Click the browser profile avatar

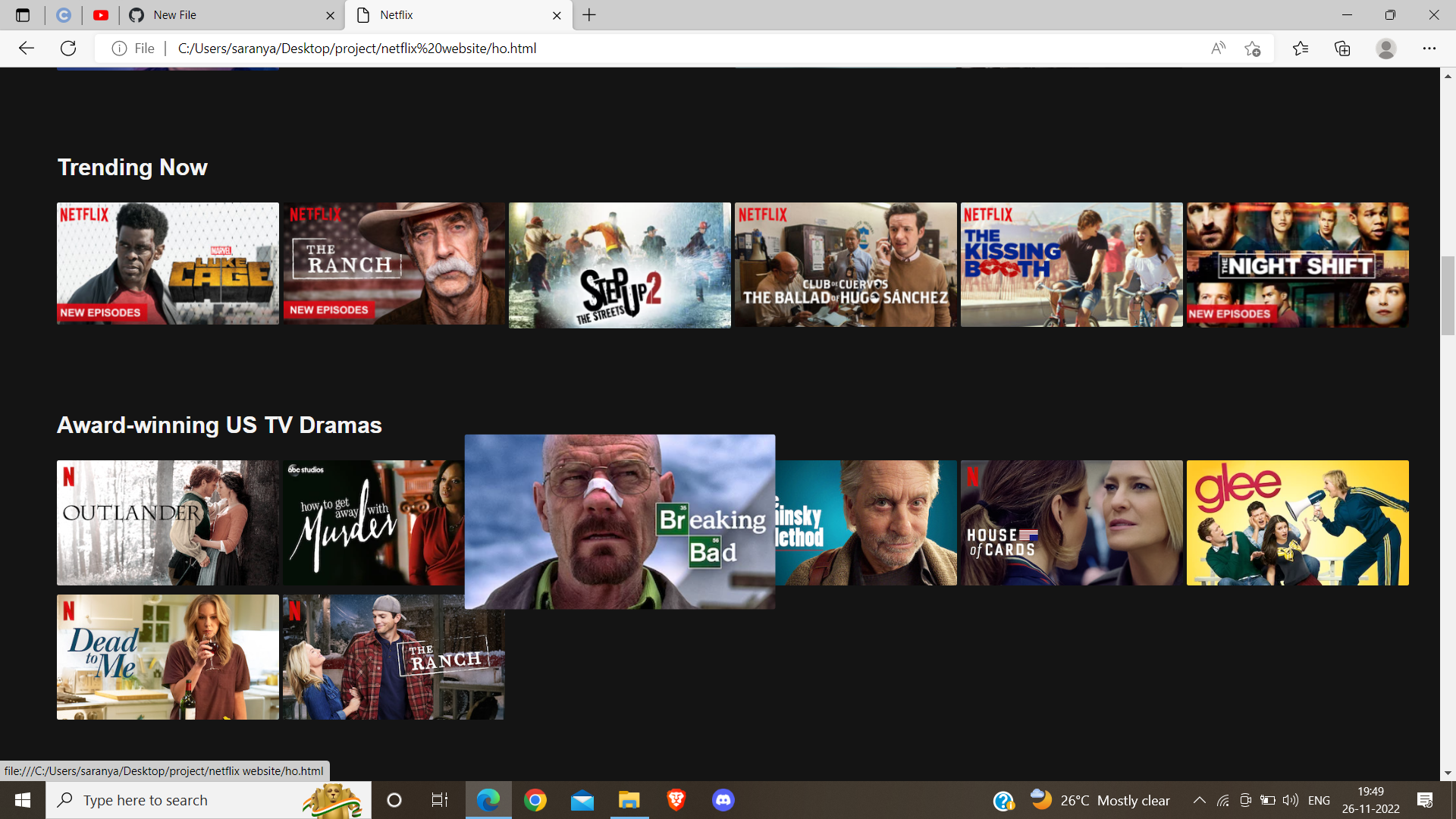pyautogui.click(x=1385, y=48)
